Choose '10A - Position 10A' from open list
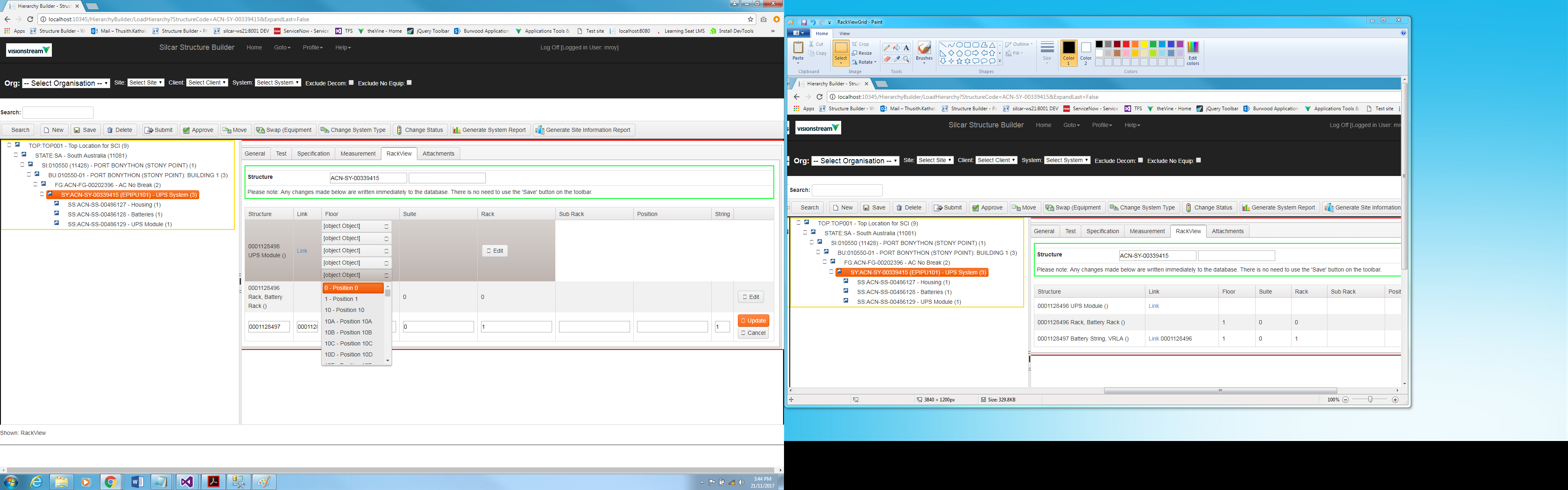The height and width of the screenshot is (490, 1568). pos(348,321)
